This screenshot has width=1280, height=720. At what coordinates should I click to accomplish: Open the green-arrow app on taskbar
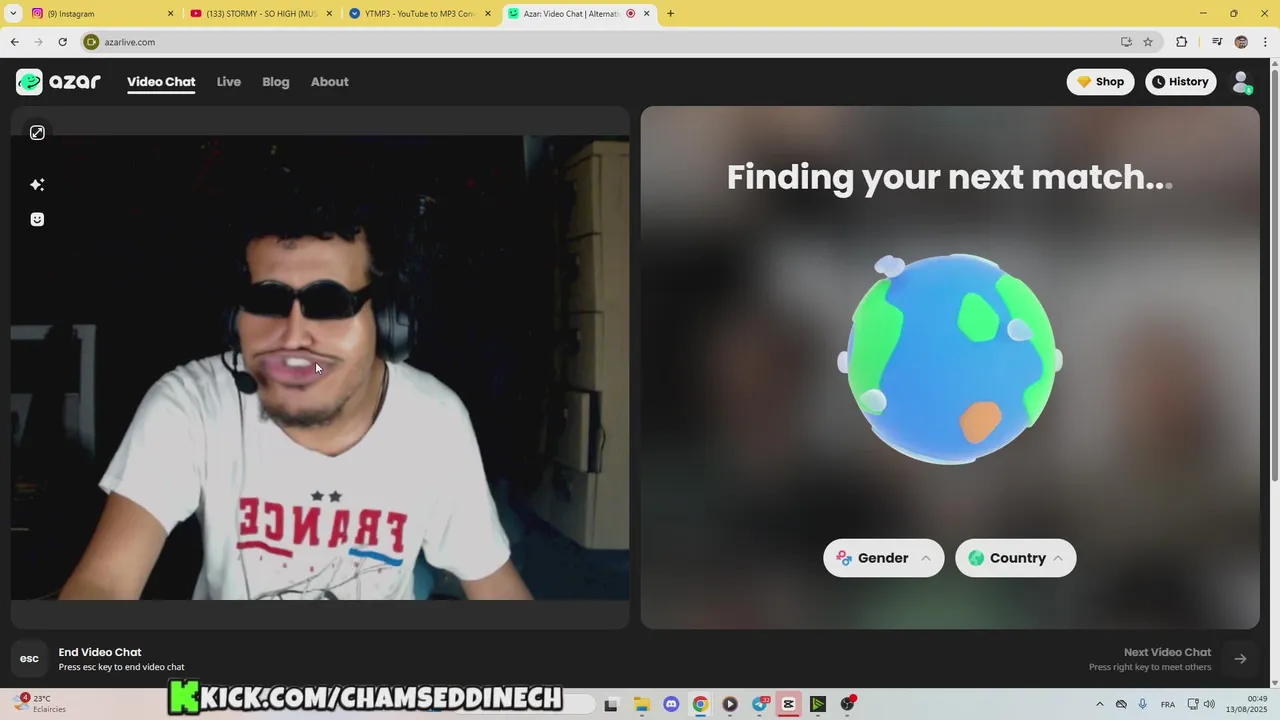818,704
